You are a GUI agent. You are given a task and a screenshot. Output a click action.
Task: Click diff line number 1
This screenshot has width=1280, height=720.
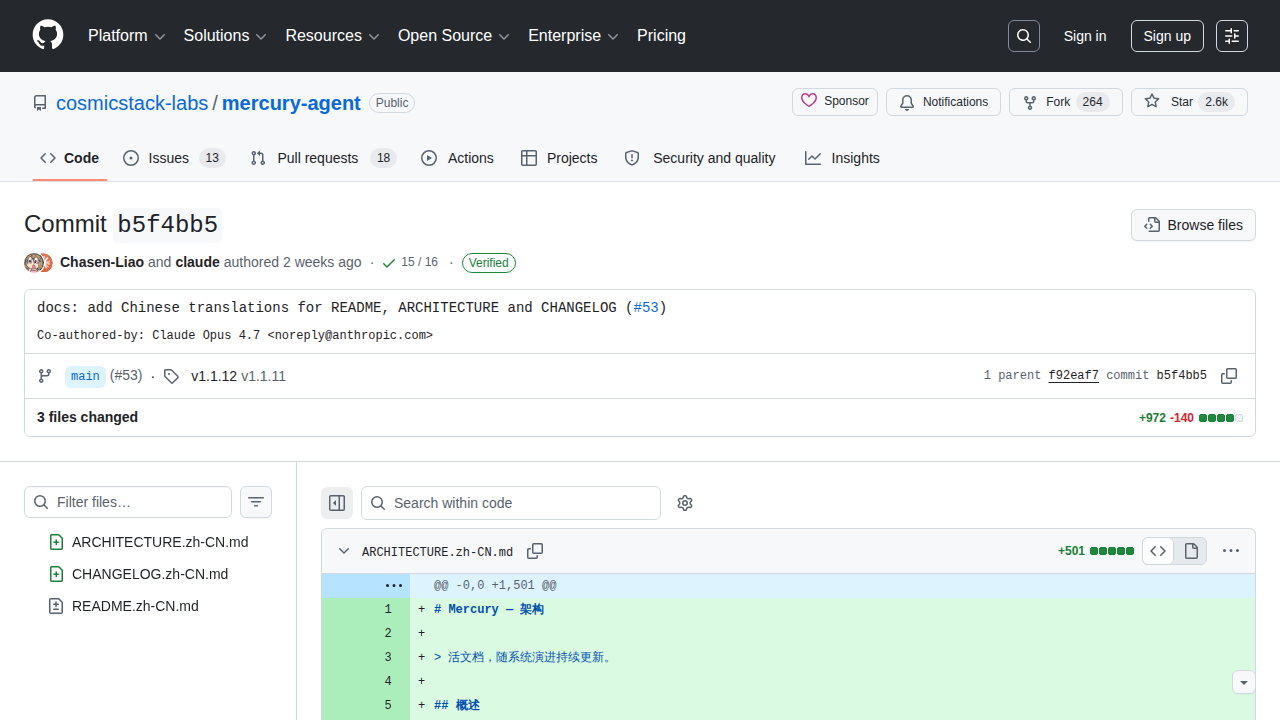pyautogui.click(x=388, y=609)
